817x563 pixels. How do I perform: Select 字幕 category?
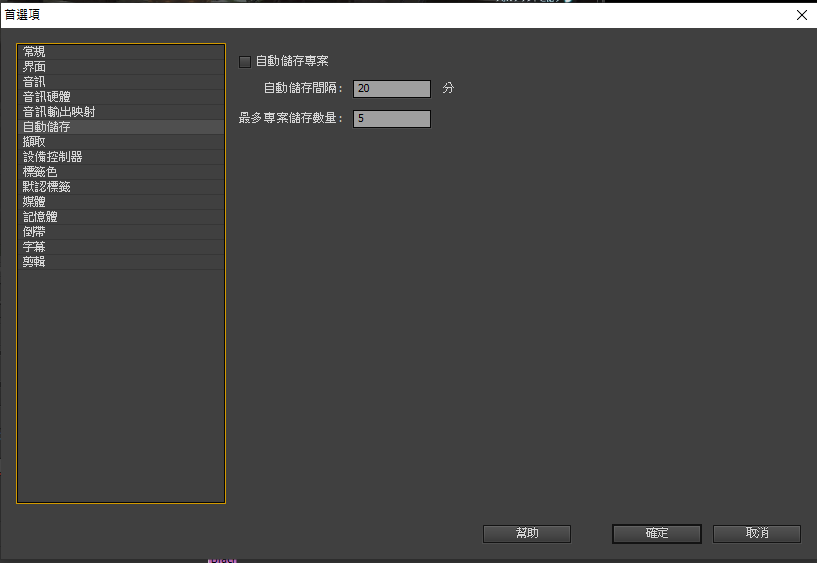coord(121,247)
